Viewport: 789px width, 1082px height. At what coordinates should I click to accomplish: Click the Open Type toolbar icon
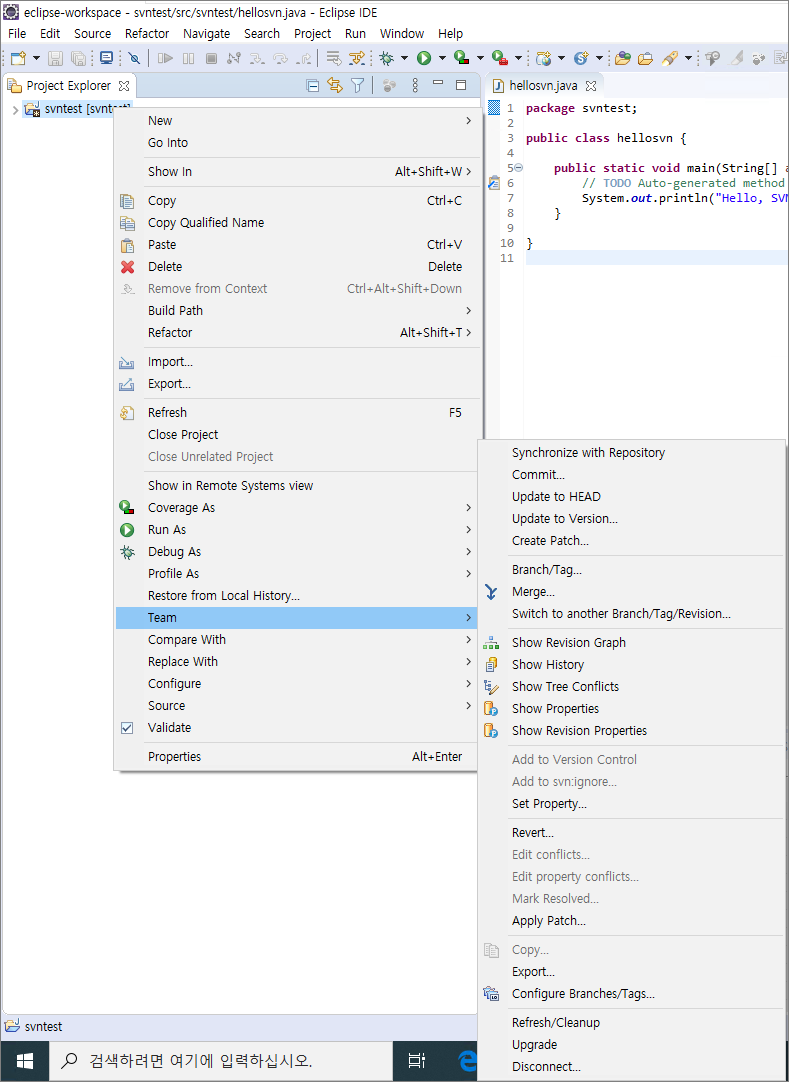pyautogui.click(x=623, y=59)
